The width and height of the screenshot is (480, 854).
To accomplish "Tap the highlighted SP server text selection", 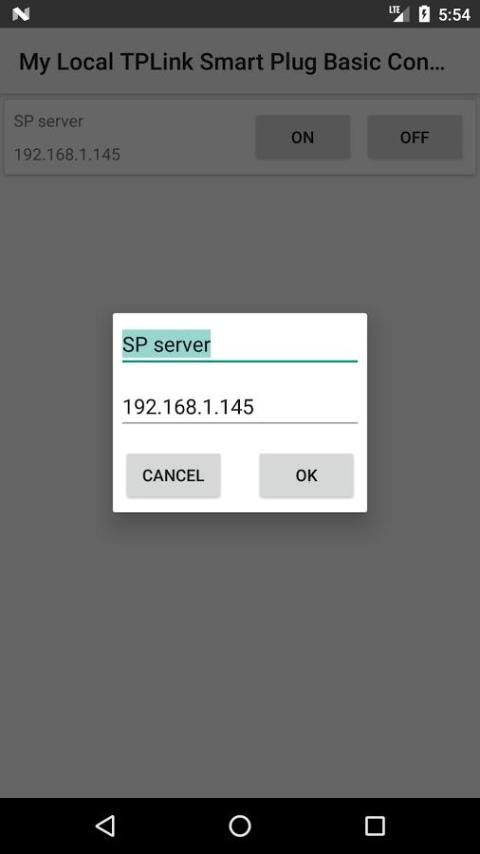I will [x=166, y=344].
